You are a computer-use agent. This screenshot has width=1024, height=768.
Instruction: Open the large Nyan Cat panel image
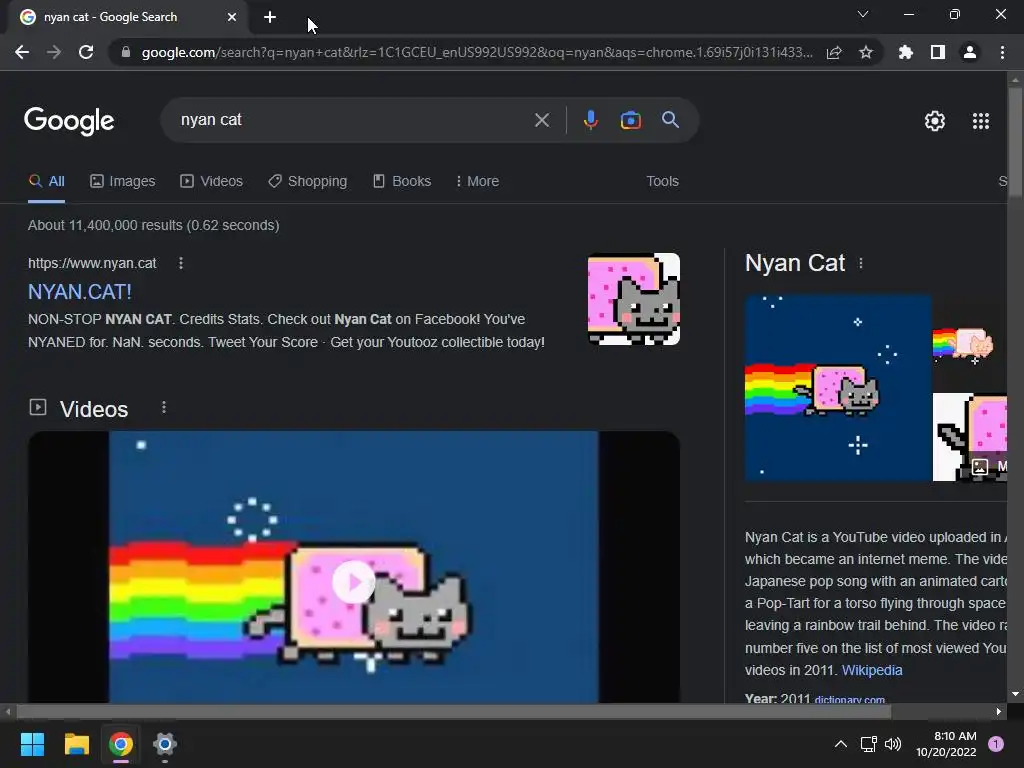click(838, 388)
